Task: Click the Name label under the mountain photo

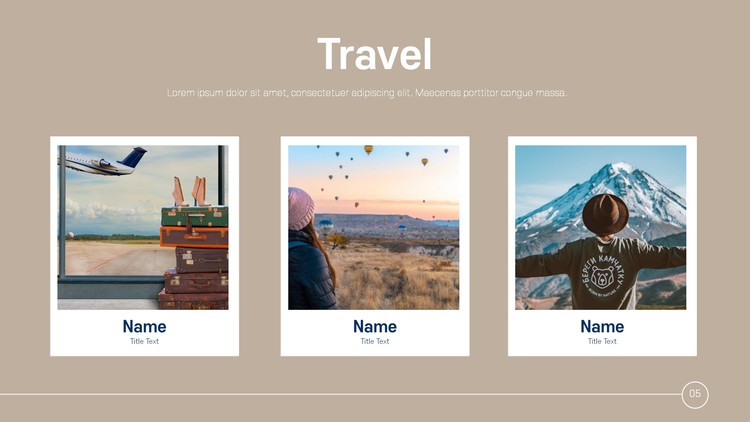Action: [602, 326]
